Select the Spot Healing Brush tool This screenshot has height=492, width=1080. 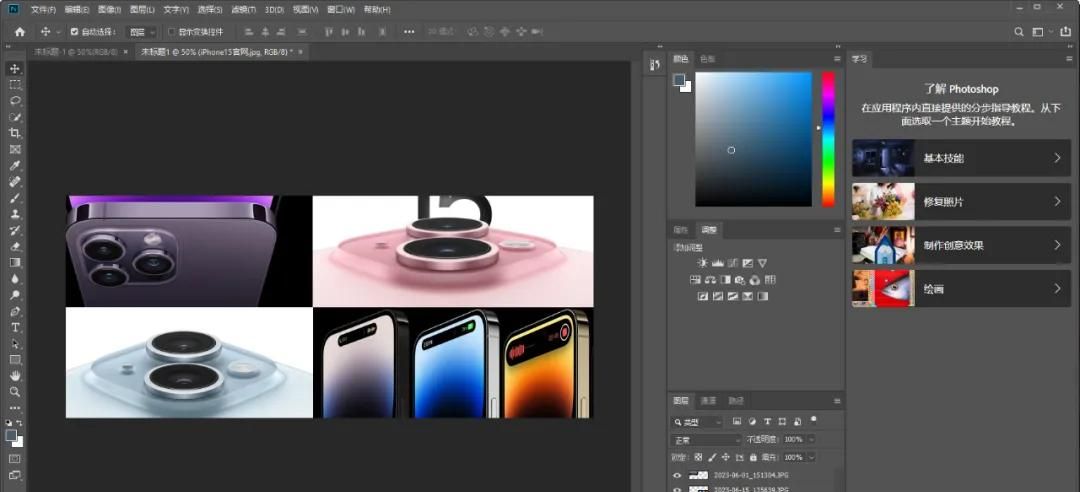click(14, 182)
